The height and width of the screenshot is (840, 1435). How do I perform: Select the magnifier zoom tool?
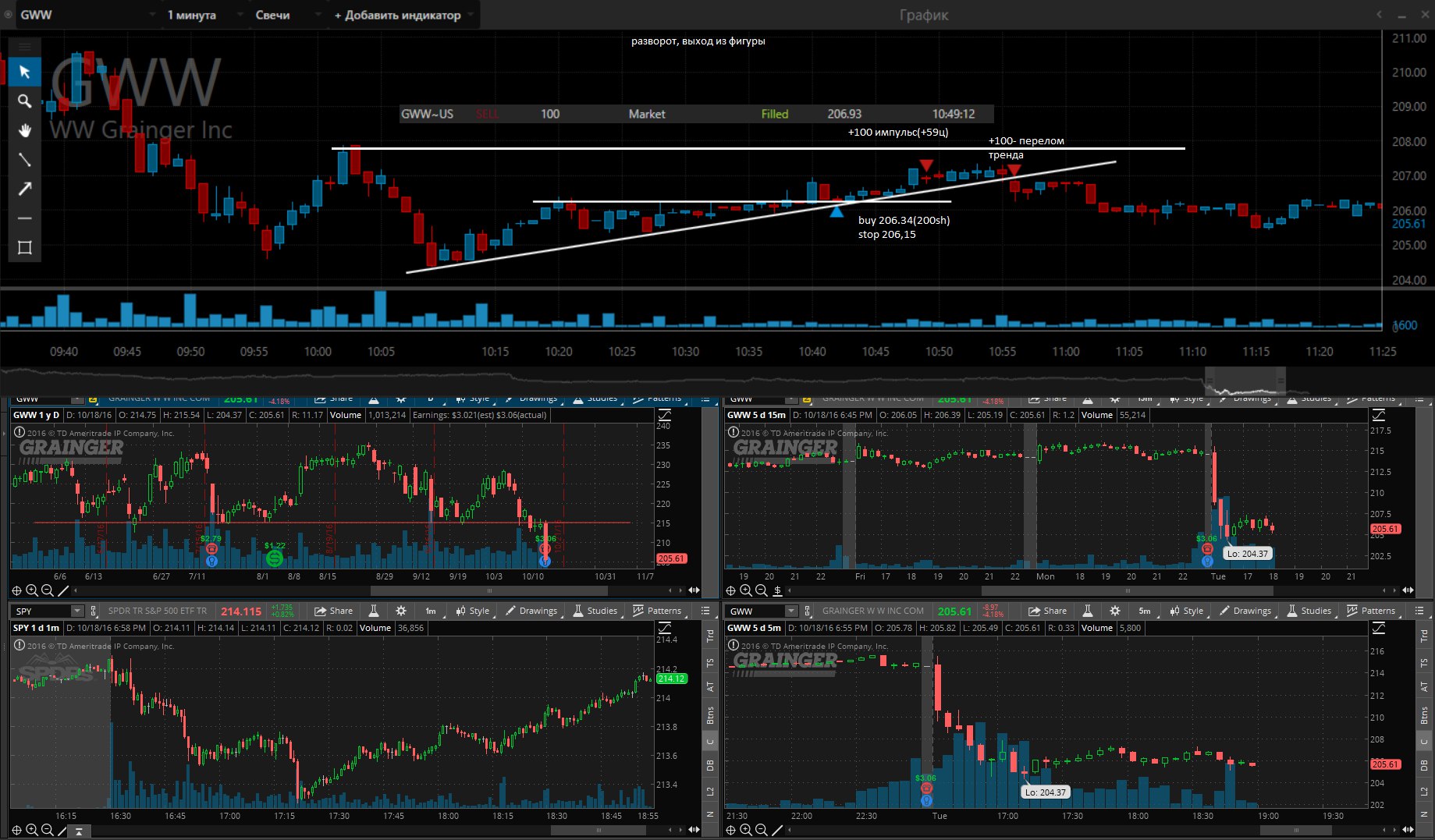click(24, 101)
